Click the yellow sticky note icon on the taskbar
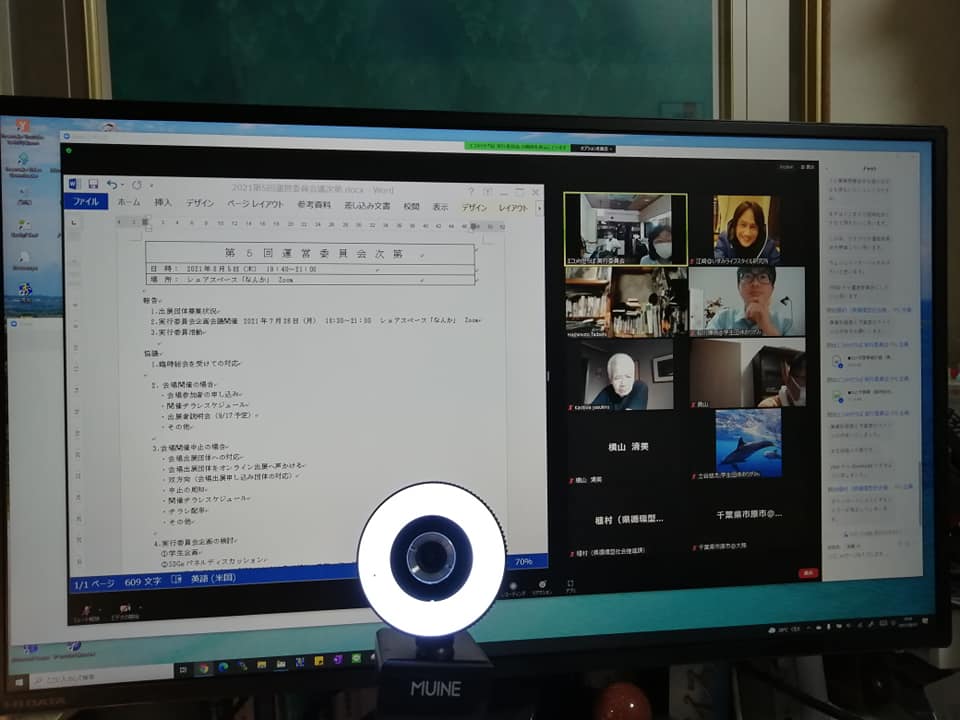Image resolution: width=960 pixels, height=720 pixels. point(319,661)
